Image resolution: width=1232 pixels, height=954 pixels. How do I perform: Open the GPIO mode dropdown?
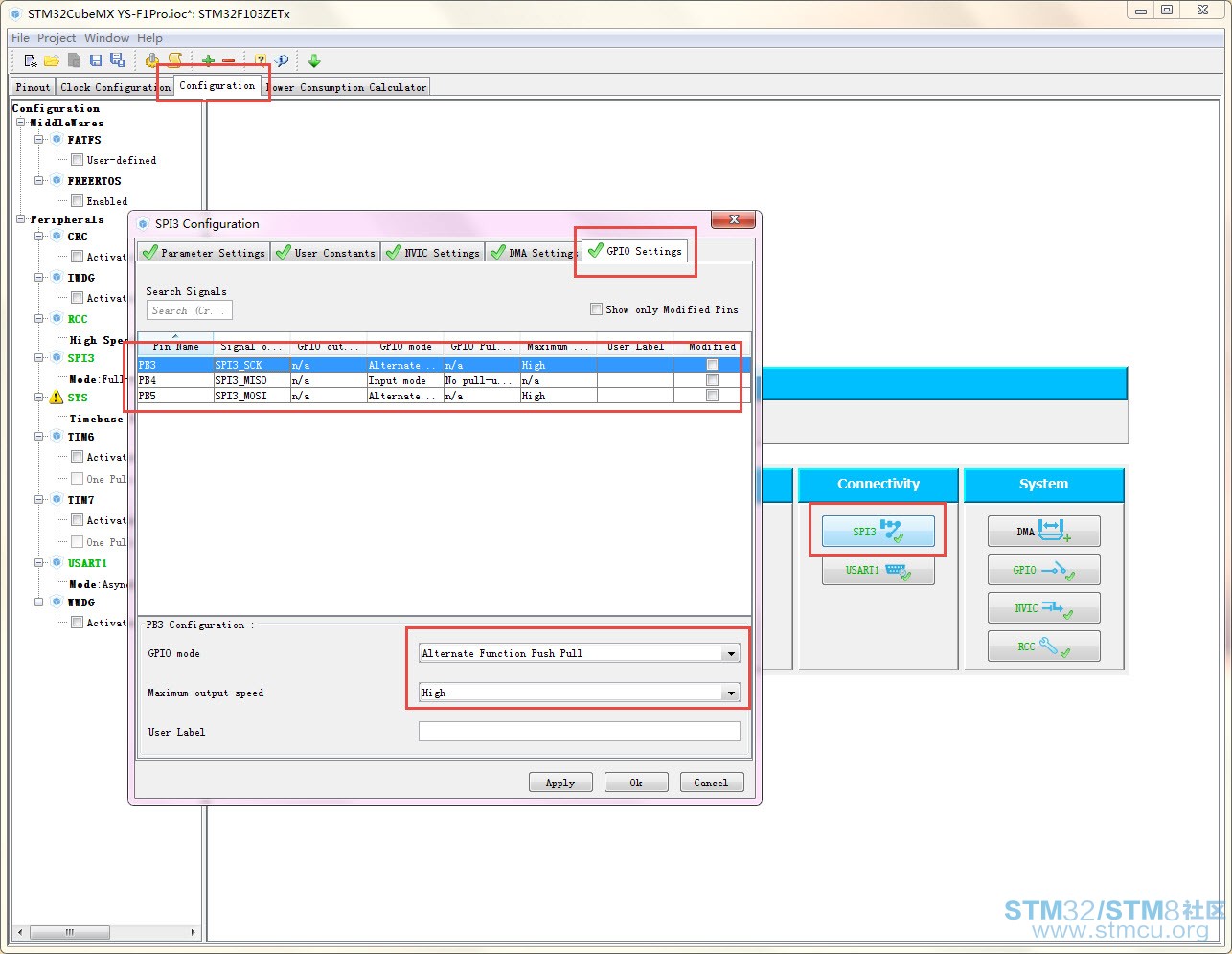tap(731, 653)
